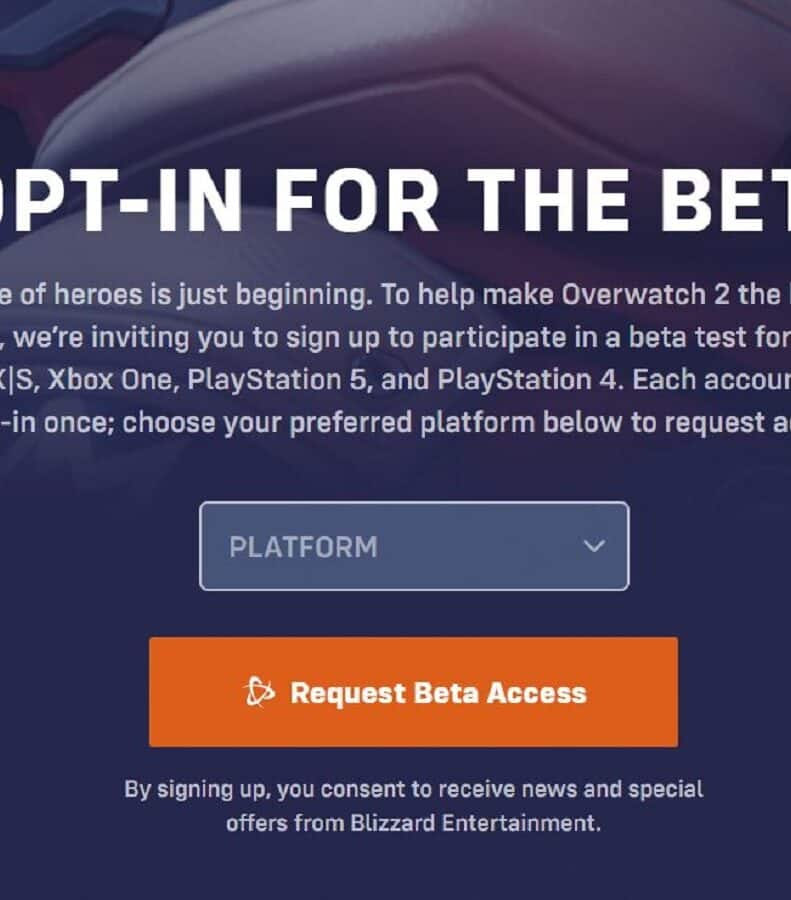Click the Request Beta Access button
The height and width of the screenshot is (900, 791).
click(413, 692)
